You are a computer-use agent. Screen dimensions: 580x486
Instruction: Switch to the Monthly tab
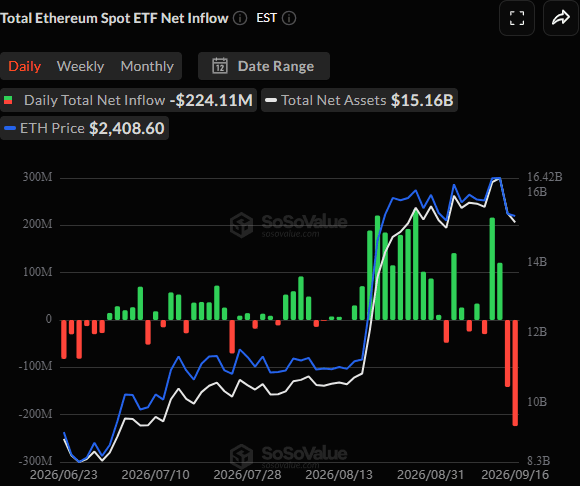pyautogui.click(x=147, y=66)
